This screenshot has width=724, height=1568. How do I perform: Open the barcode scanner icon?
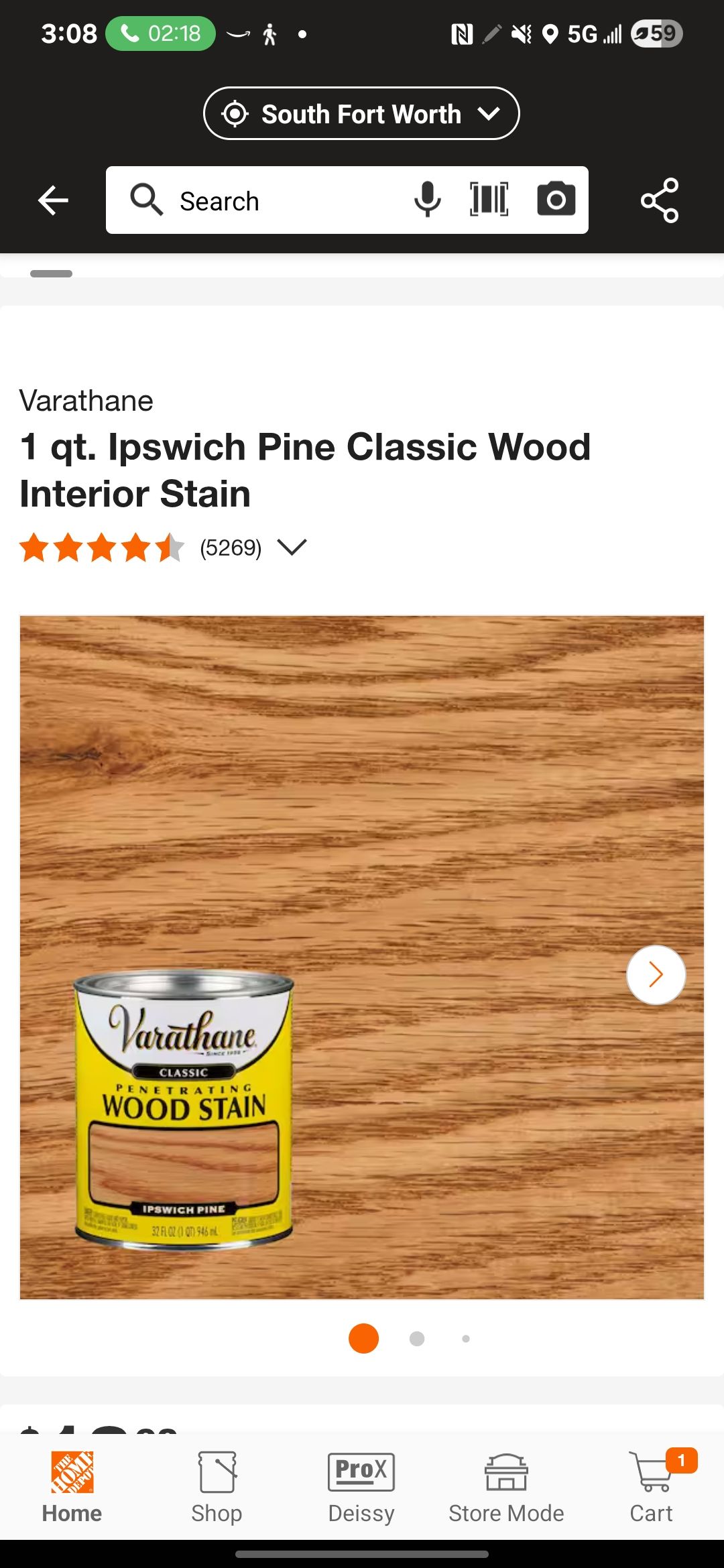pos(489,200)
